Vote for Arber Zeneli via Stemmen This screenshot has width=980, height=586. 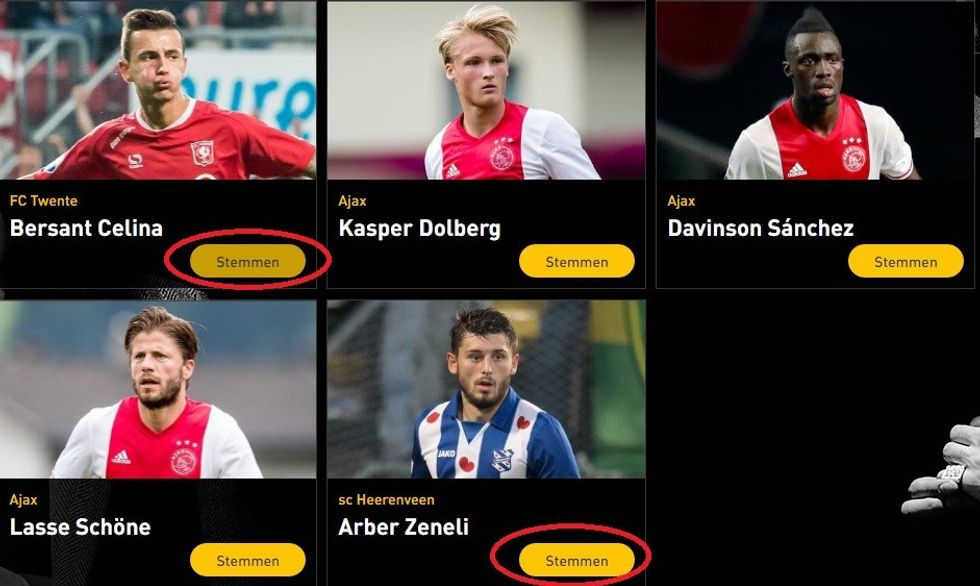point(576,560)
